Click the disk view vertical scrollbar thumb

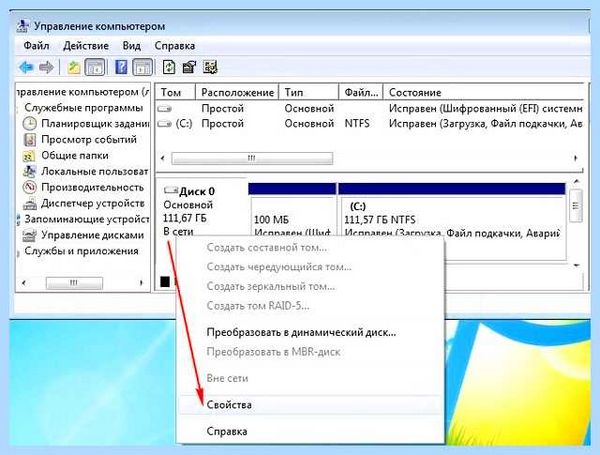click(576, 205)
